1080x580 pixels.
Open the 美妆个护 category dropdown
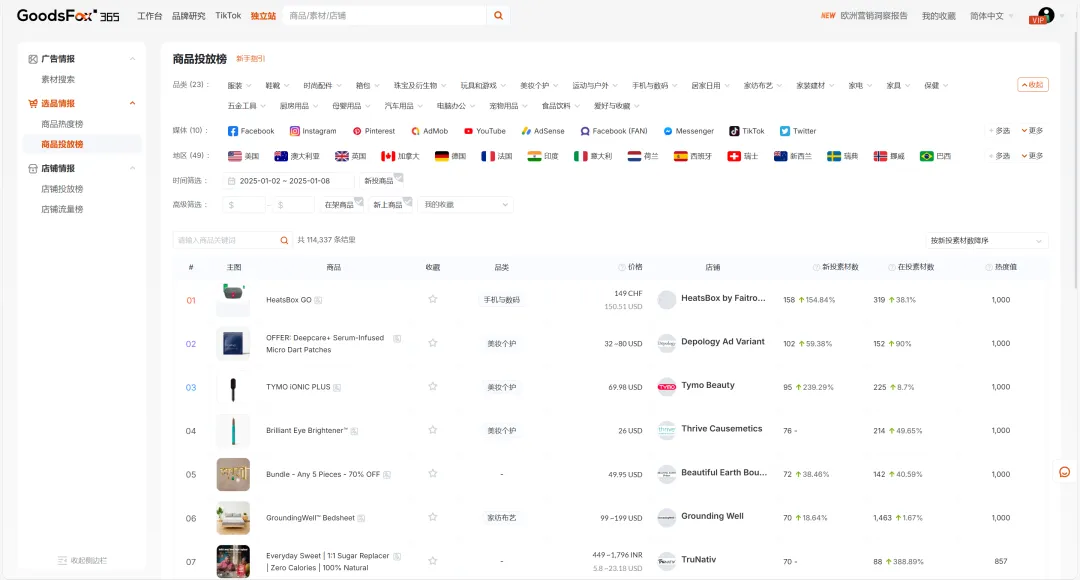(x=539, y=85)
